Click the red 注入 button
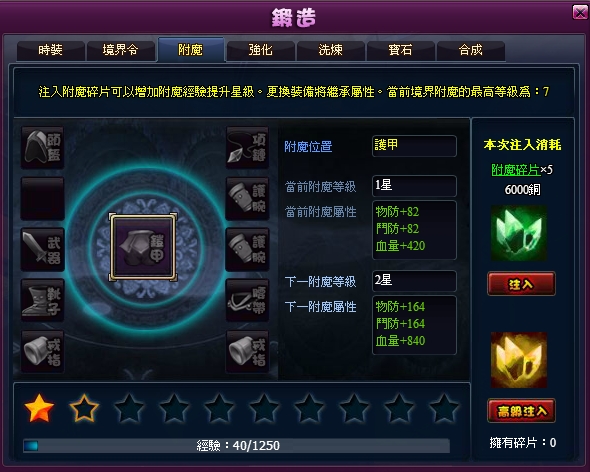The image size is (590, 472). (521, 284)
